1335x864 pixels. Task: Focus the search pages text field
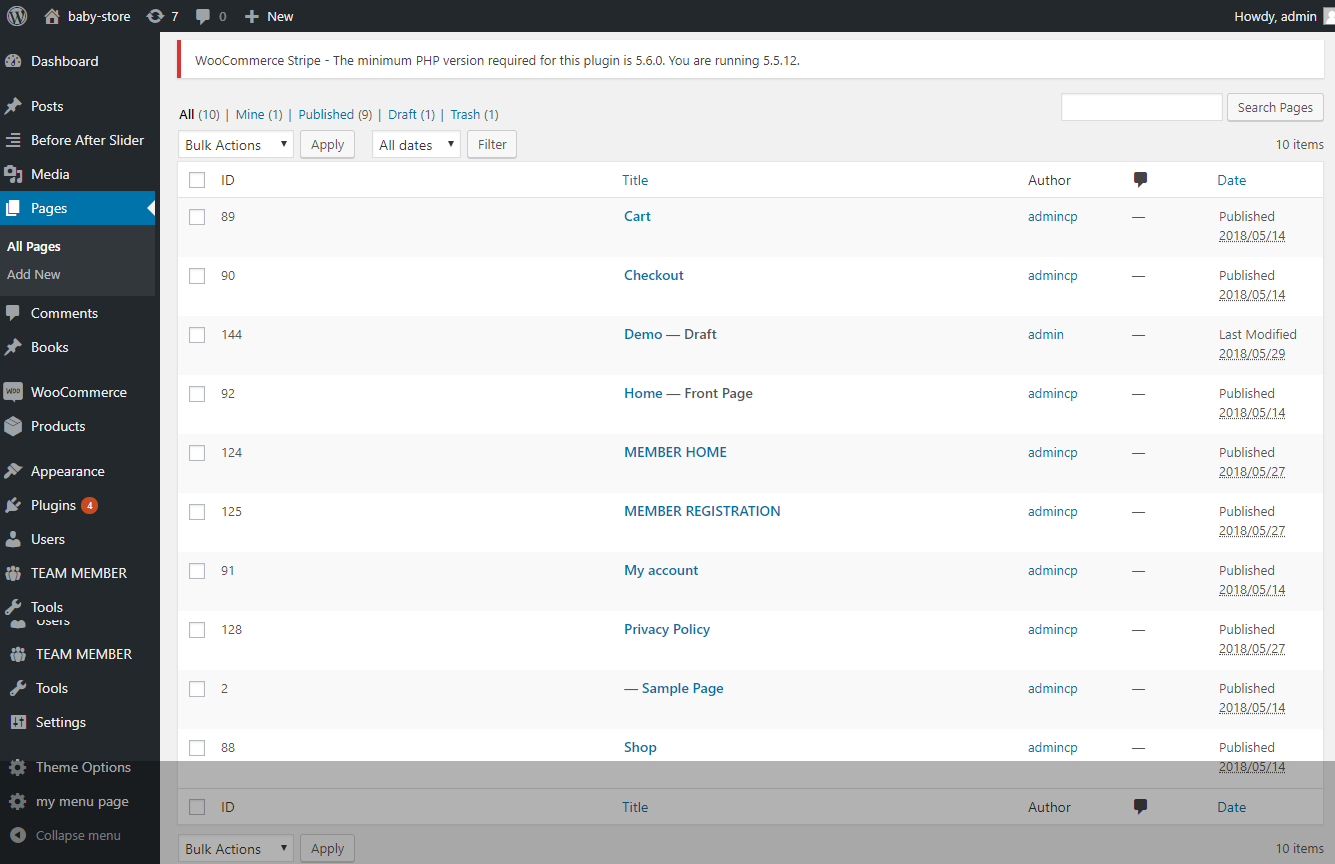click(1142, 107)
